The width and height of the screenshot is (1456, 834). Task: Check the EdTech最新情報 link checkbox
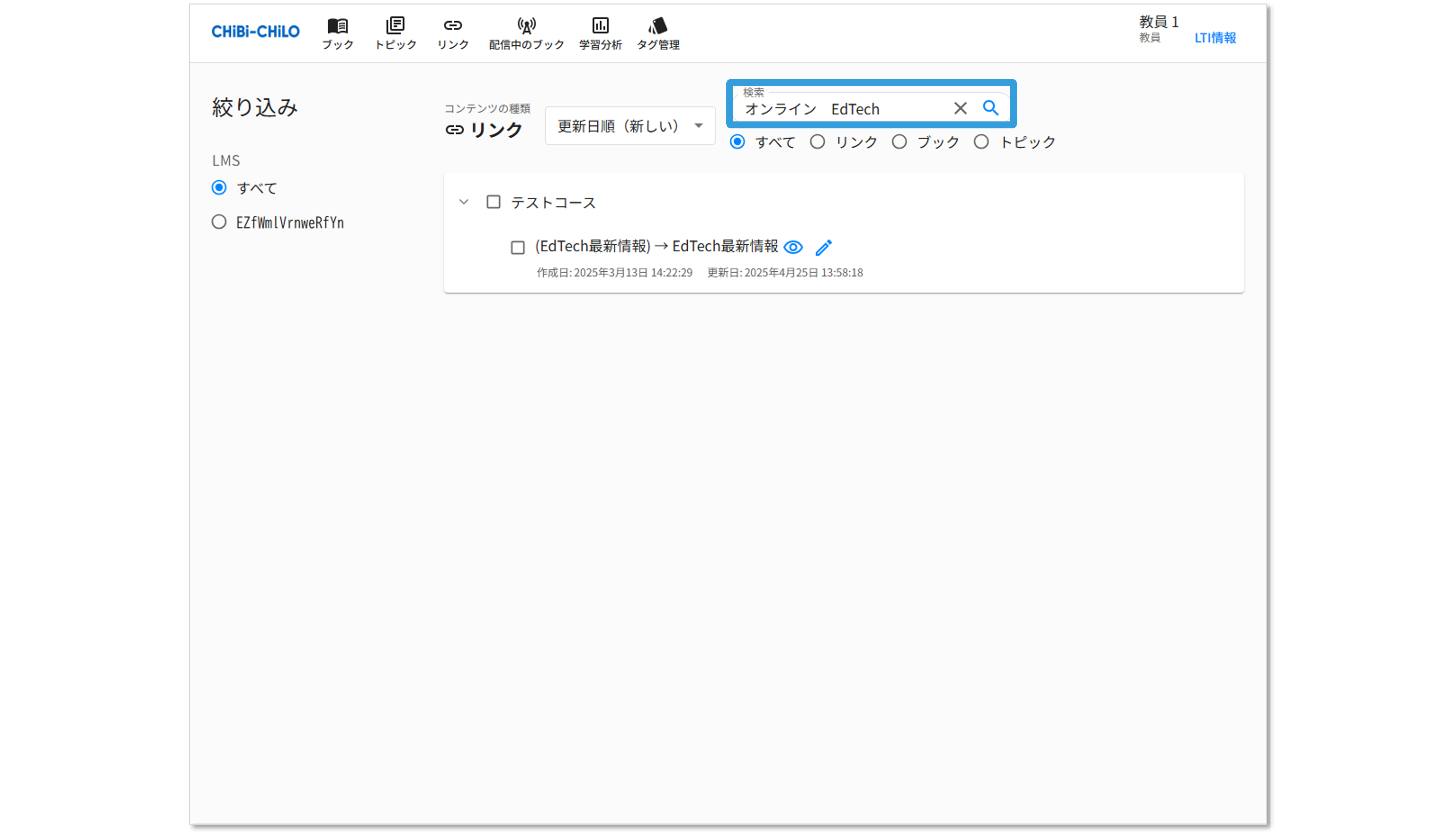click(518, 248)
